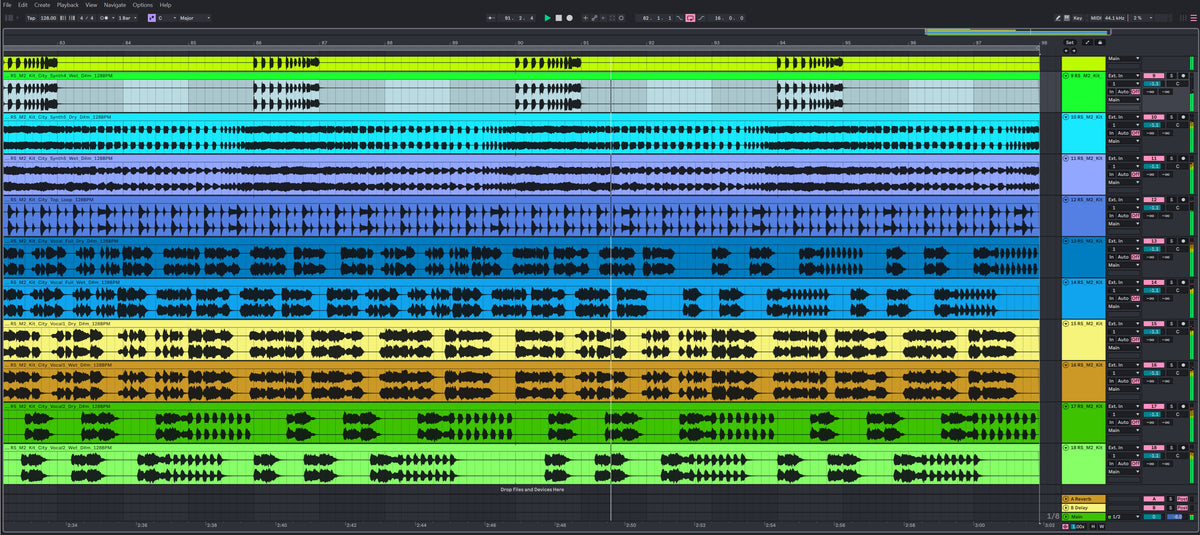Open the File menu
This screenshot has width=1200, height=535.
[8, 5]
